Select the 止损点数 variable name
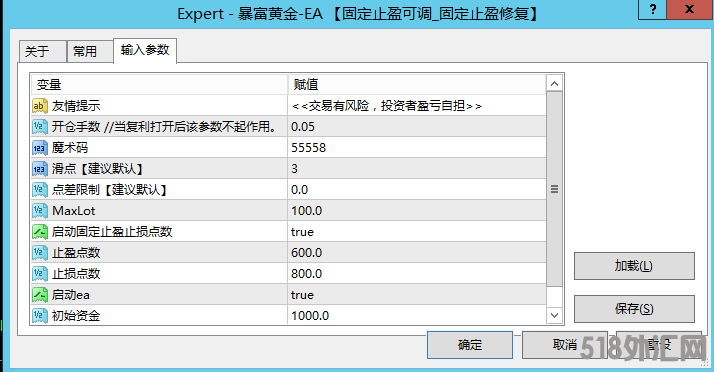Screen dimensions: 714x372 click(76, 273)
